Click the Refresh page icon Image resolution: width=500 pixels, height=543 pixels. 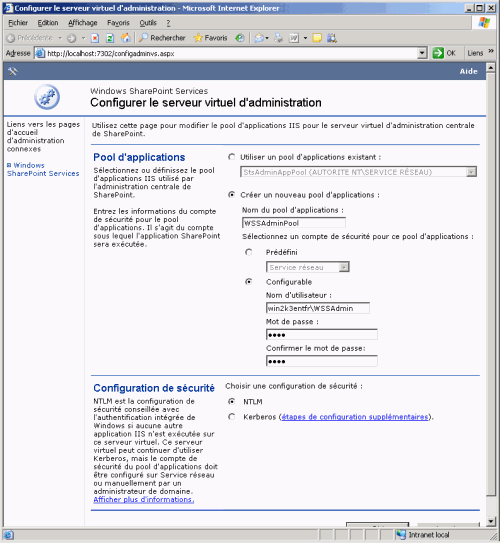(x=110, y=38)
